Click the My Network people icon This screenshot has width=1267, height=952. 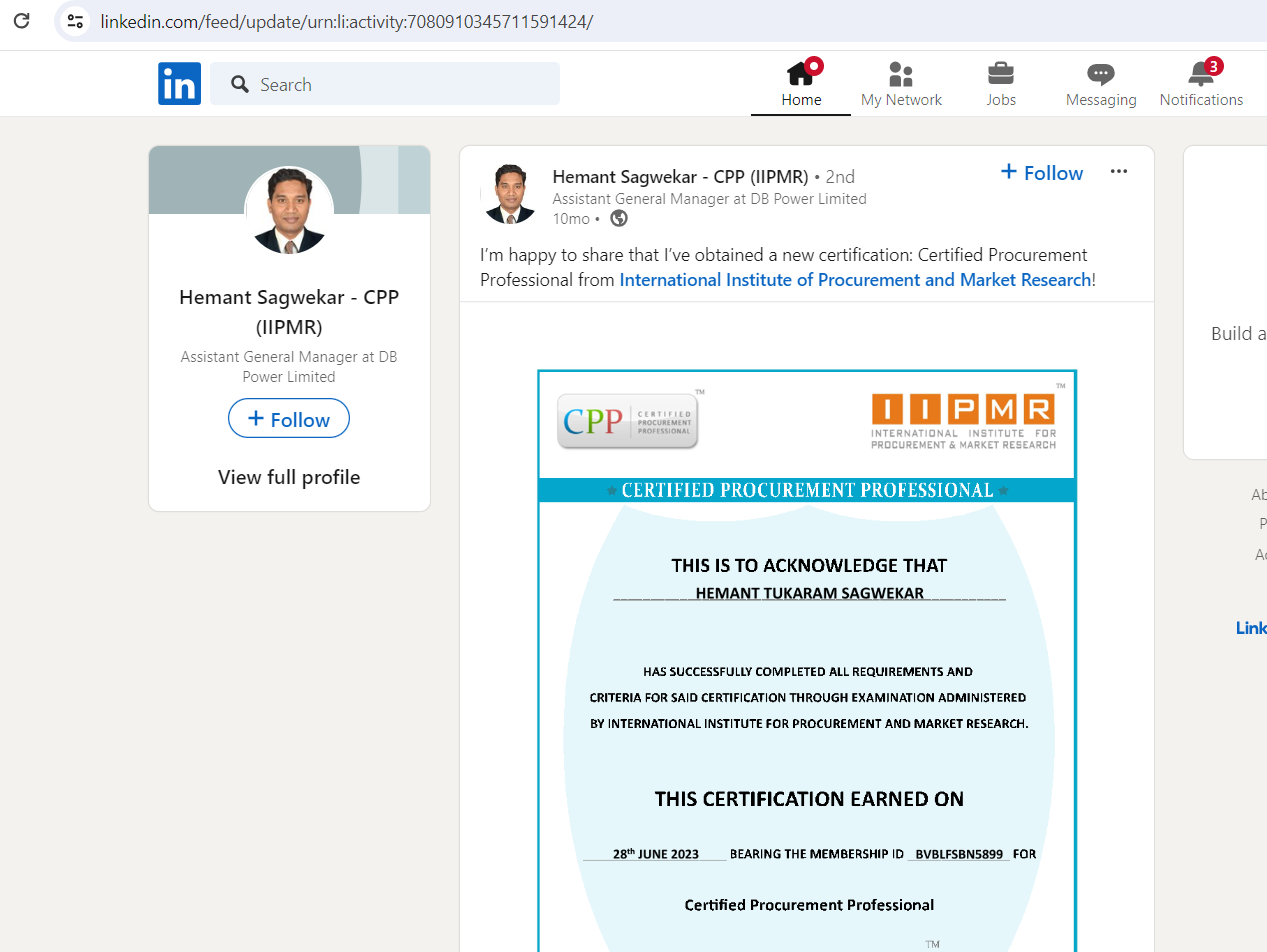point(901,74)
